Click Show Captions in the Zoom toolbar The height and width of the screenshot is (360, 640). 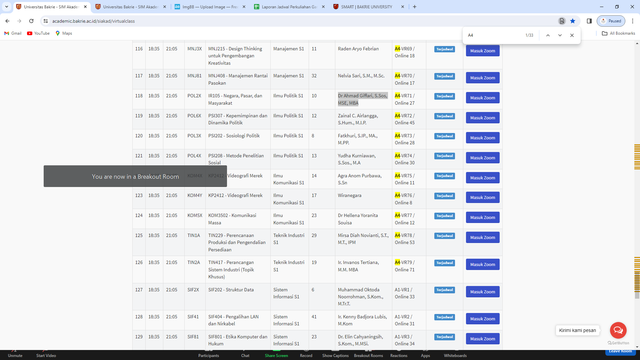pos(335,354)
